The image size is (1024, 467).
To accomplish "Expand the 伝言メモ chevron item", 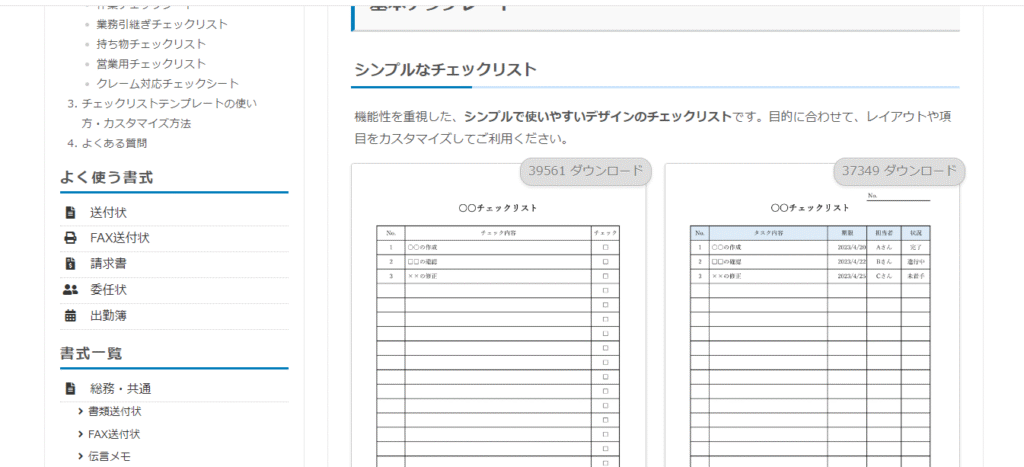I will point(80,457).
